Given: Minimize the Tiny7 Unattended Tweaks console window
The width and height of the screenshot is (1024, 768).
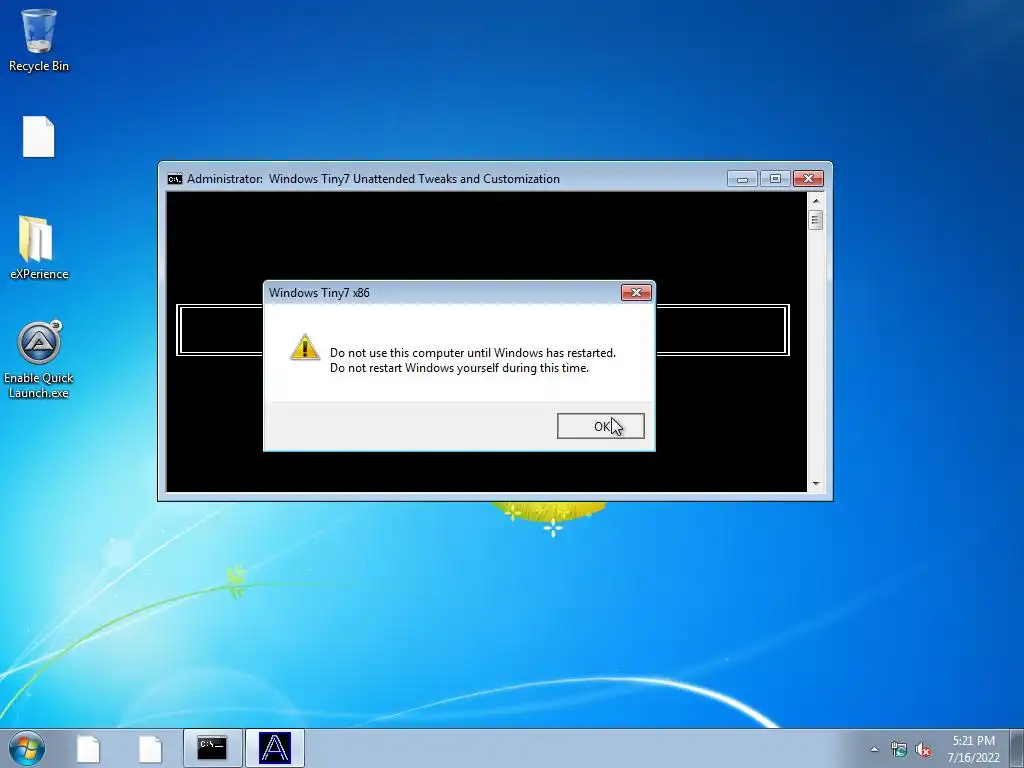Looking at the screenshot, I should [742, 179].
